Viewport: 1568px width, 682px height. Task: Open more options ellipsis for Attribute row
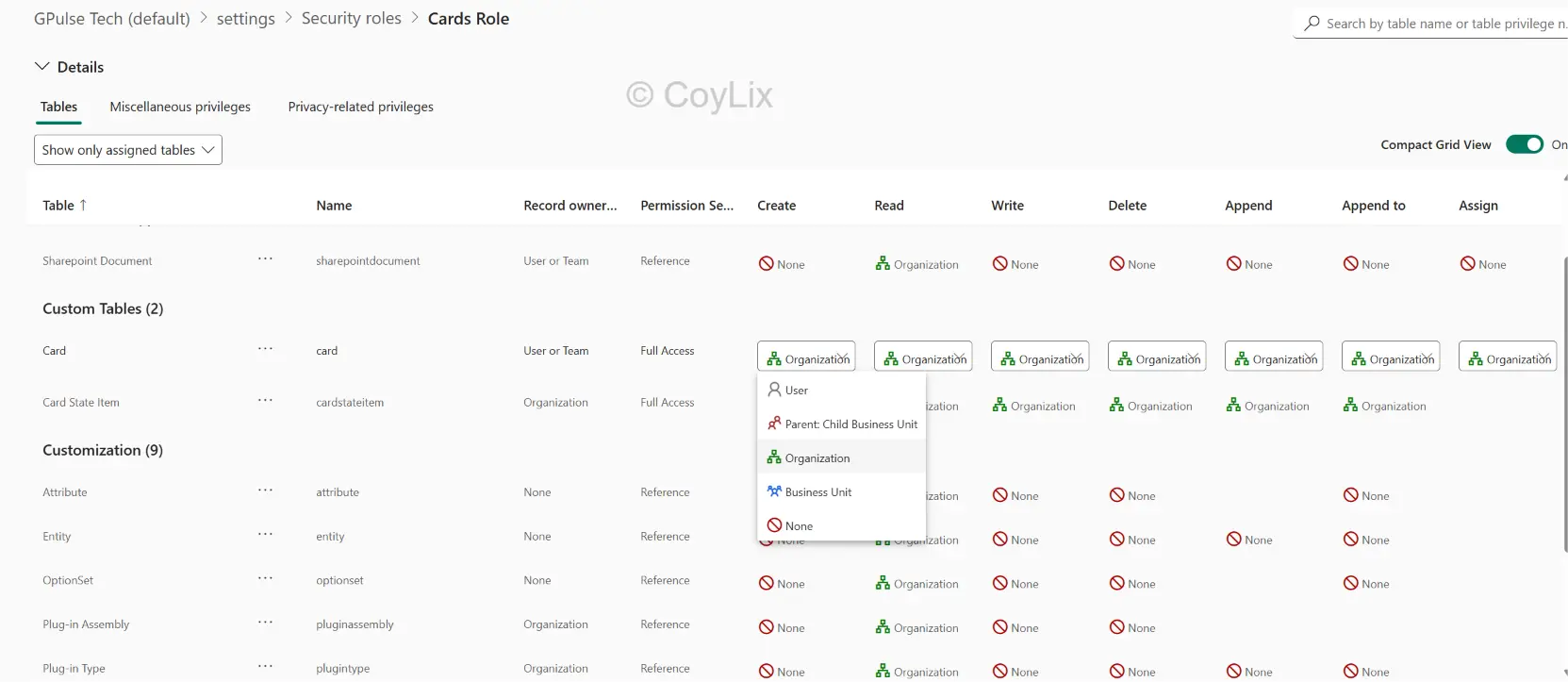265,490
